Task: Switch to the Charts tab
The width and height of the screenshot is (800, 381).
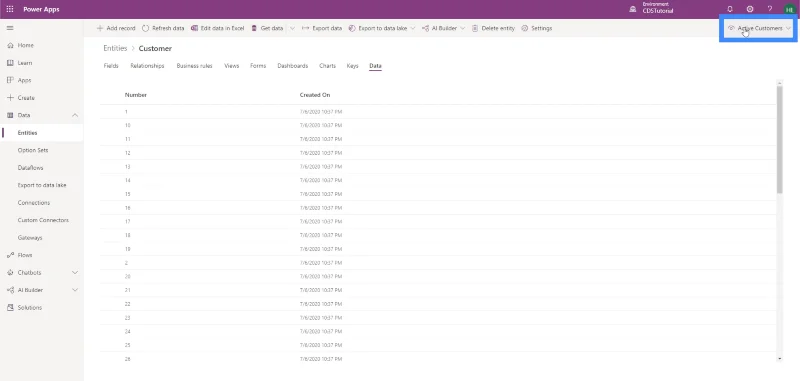Action: [x=328, y=66]
